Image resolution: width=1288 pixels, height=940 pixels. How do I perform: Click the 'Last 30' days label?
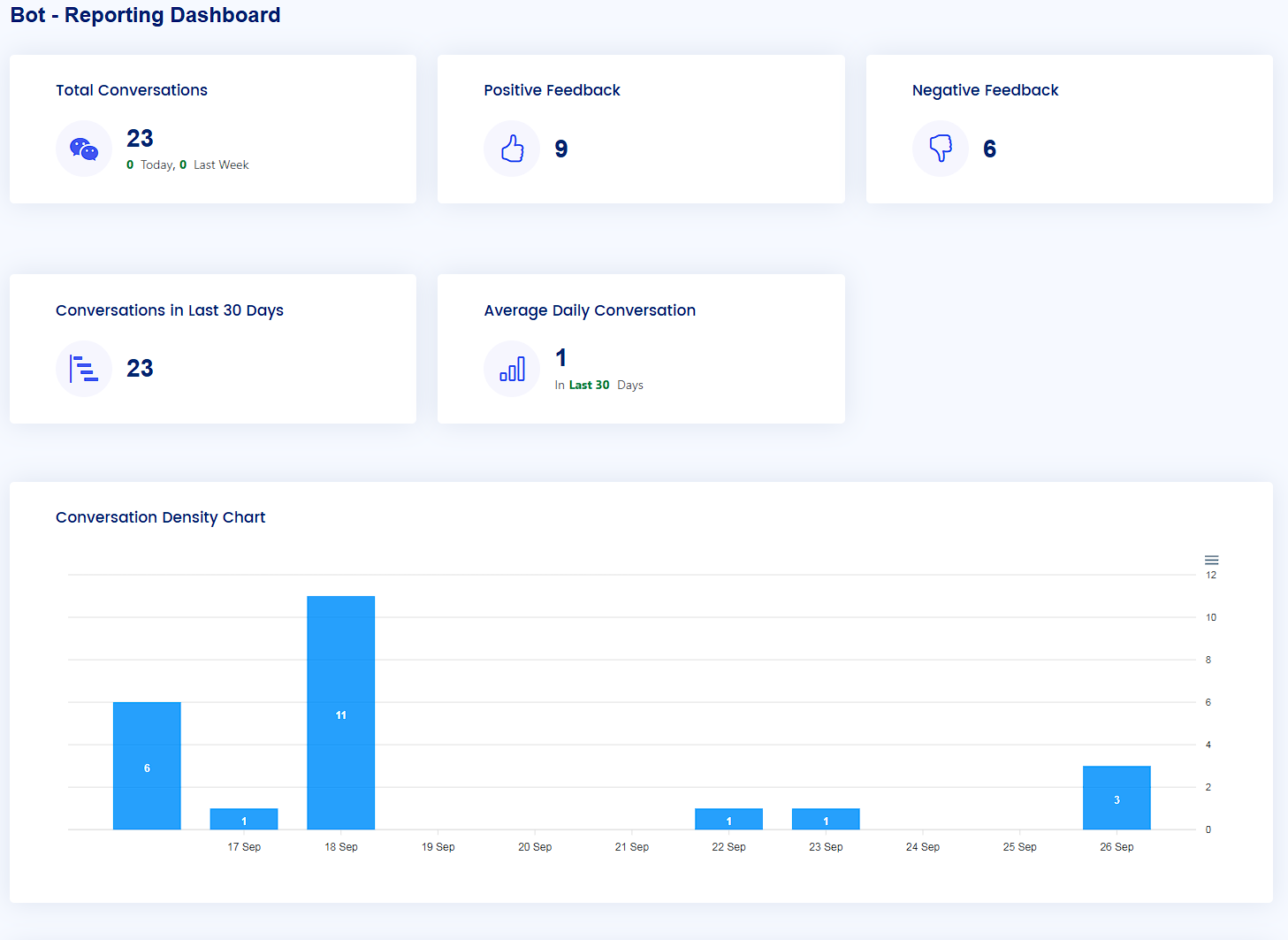pyautogui.click(x=589, y=386)
